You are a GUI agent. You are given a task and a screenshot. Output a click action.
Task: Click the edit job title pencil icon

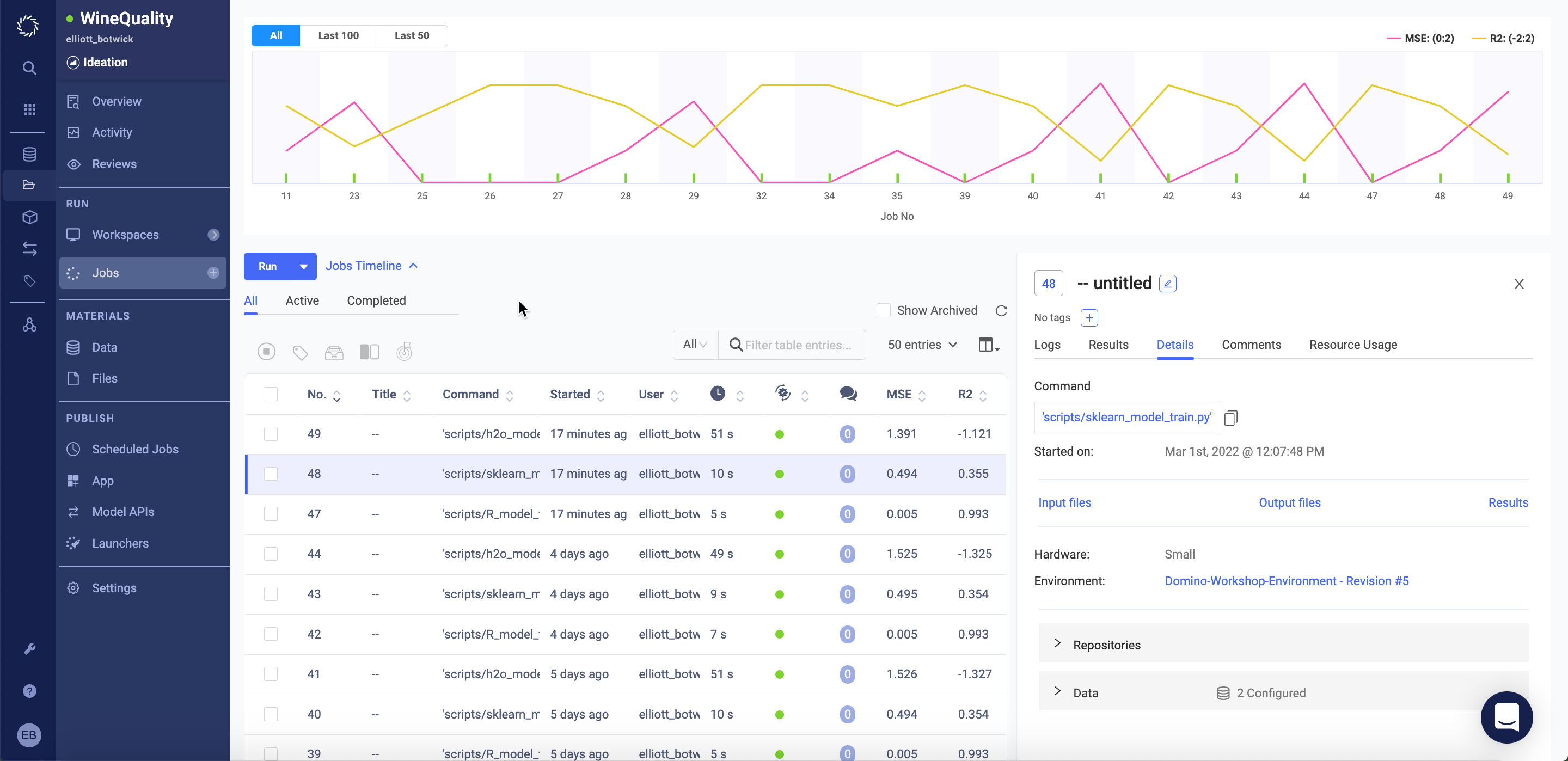coord(1167,284)
